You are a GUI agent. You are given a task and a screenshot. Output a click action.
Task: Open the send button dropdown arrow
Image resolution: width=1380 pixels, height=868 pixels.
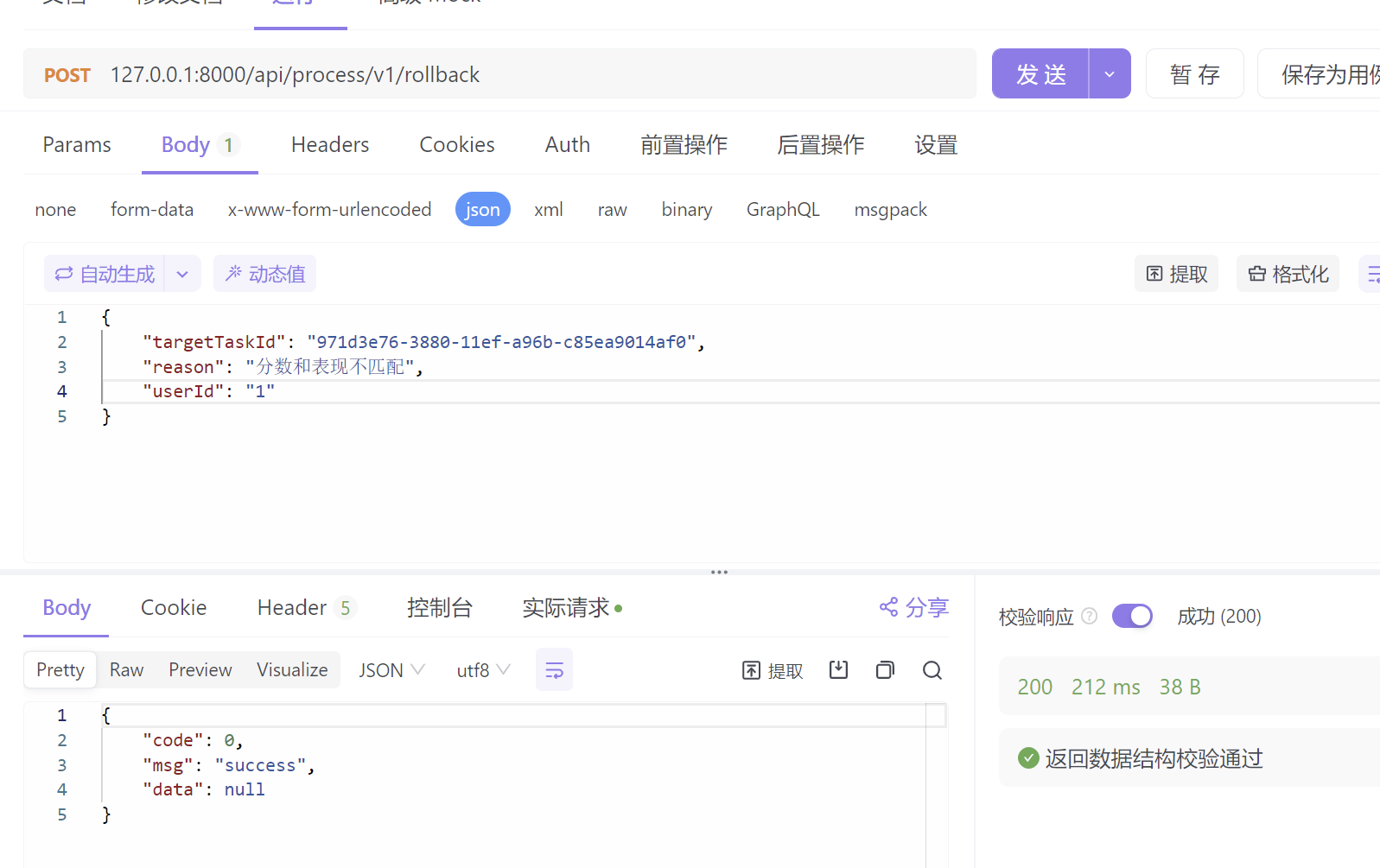click(x=1110, y=74)
